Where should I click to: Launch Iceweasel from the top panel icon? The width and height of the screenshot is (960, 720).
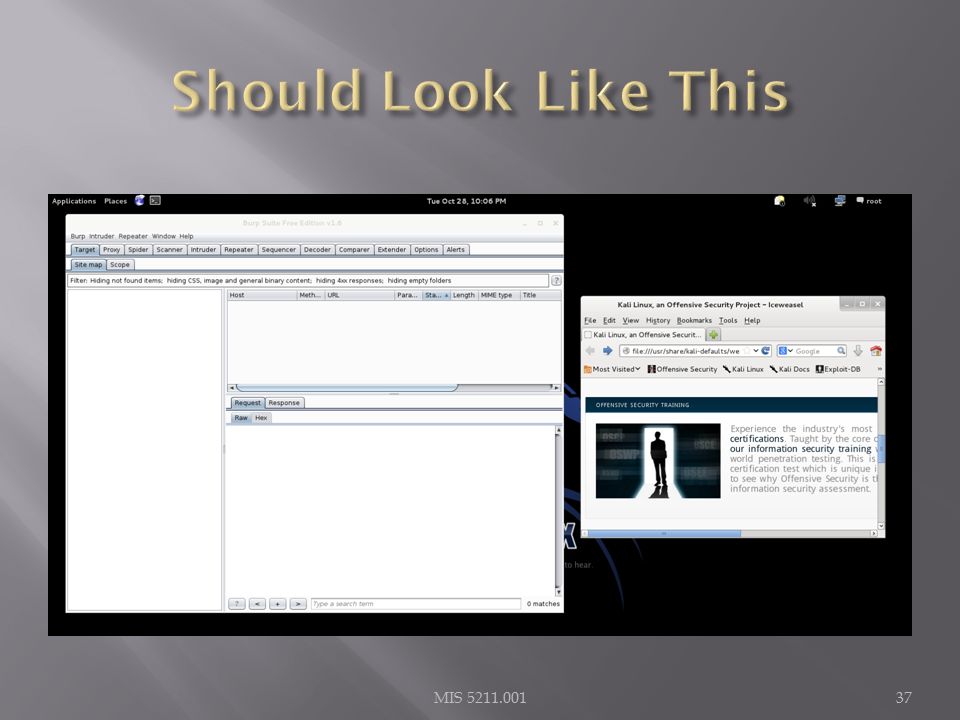140,200
